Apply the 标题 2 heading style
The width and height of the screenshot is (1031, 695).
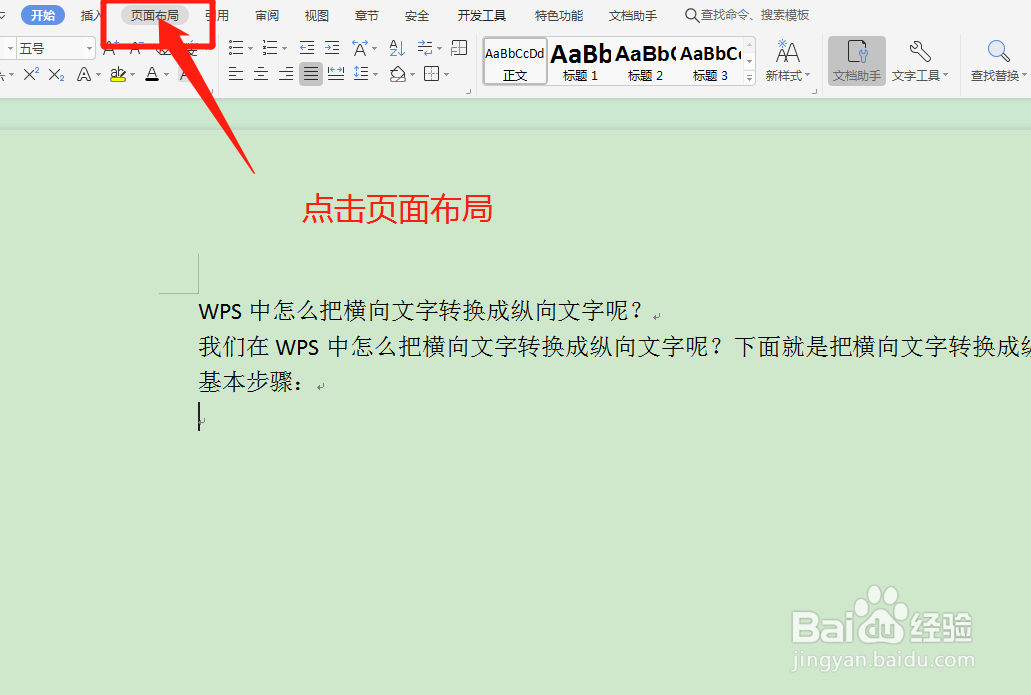tap(645, 61)
